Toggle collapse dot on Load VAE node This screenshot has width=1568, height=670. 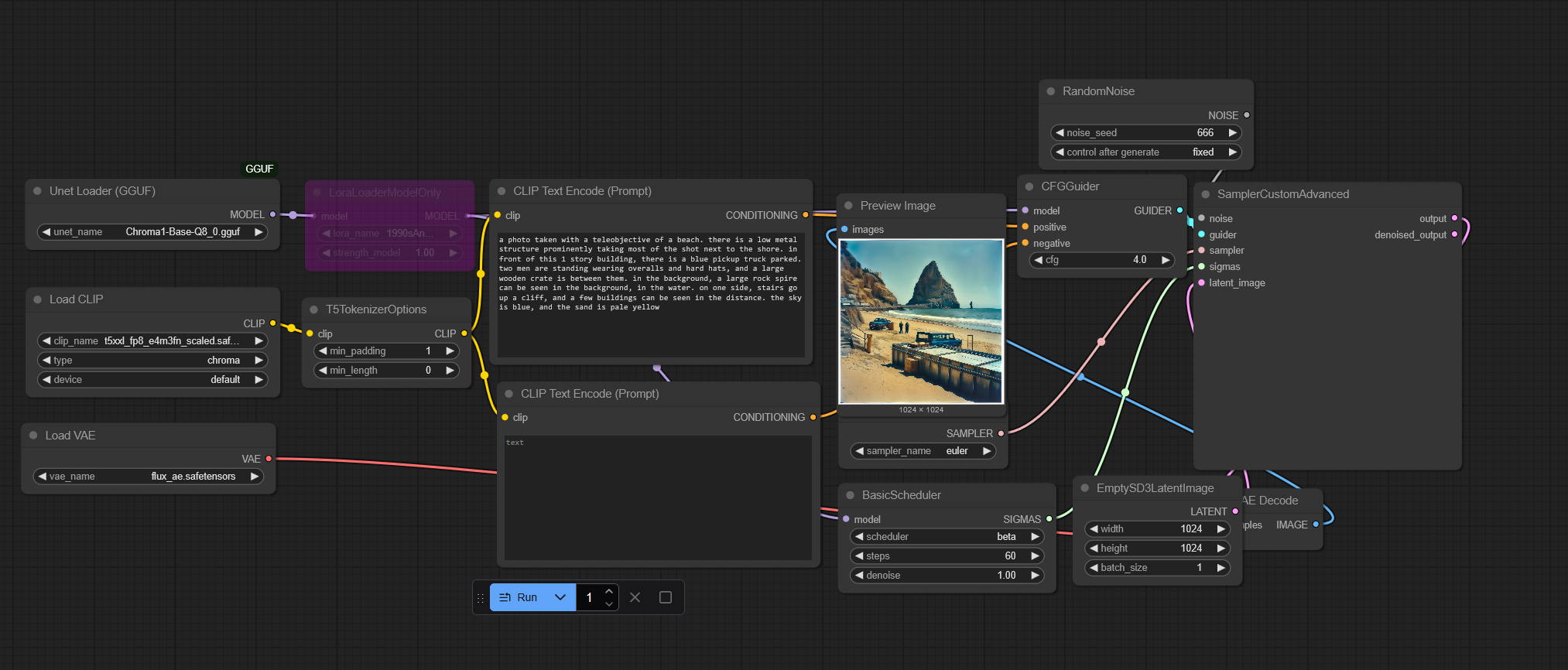tap(33, 436)
